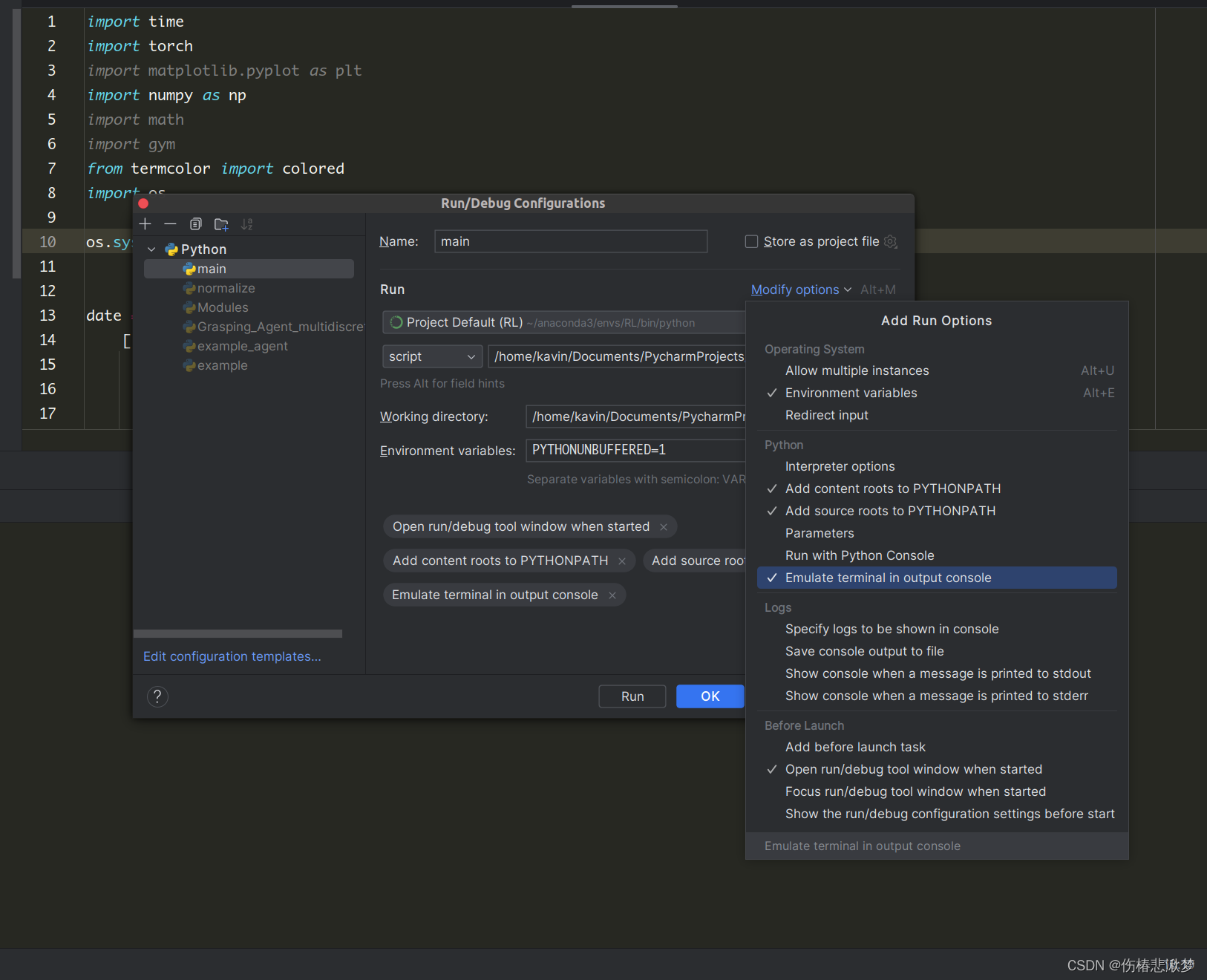1207x980 pixels.
Task: Click inside the Name field showing main
Action: (569, 241)
